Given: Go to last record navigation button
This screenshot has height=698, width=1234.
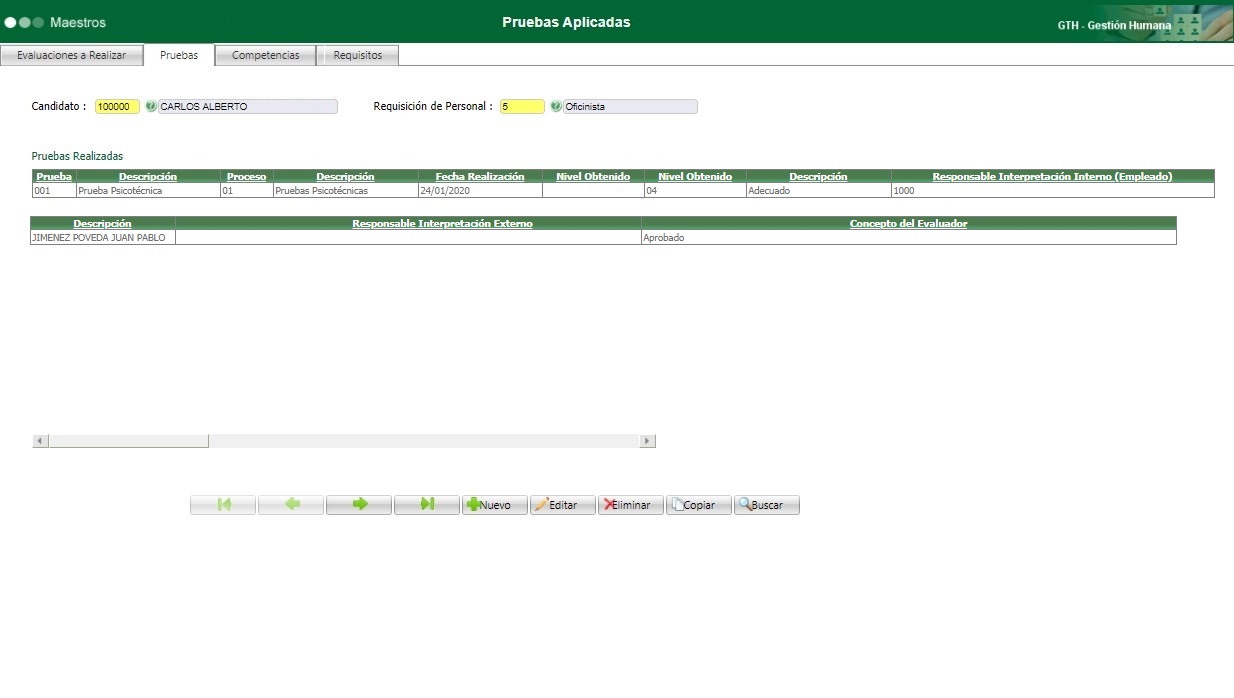Looking at the screenshot, I should (x=427, y=505).
